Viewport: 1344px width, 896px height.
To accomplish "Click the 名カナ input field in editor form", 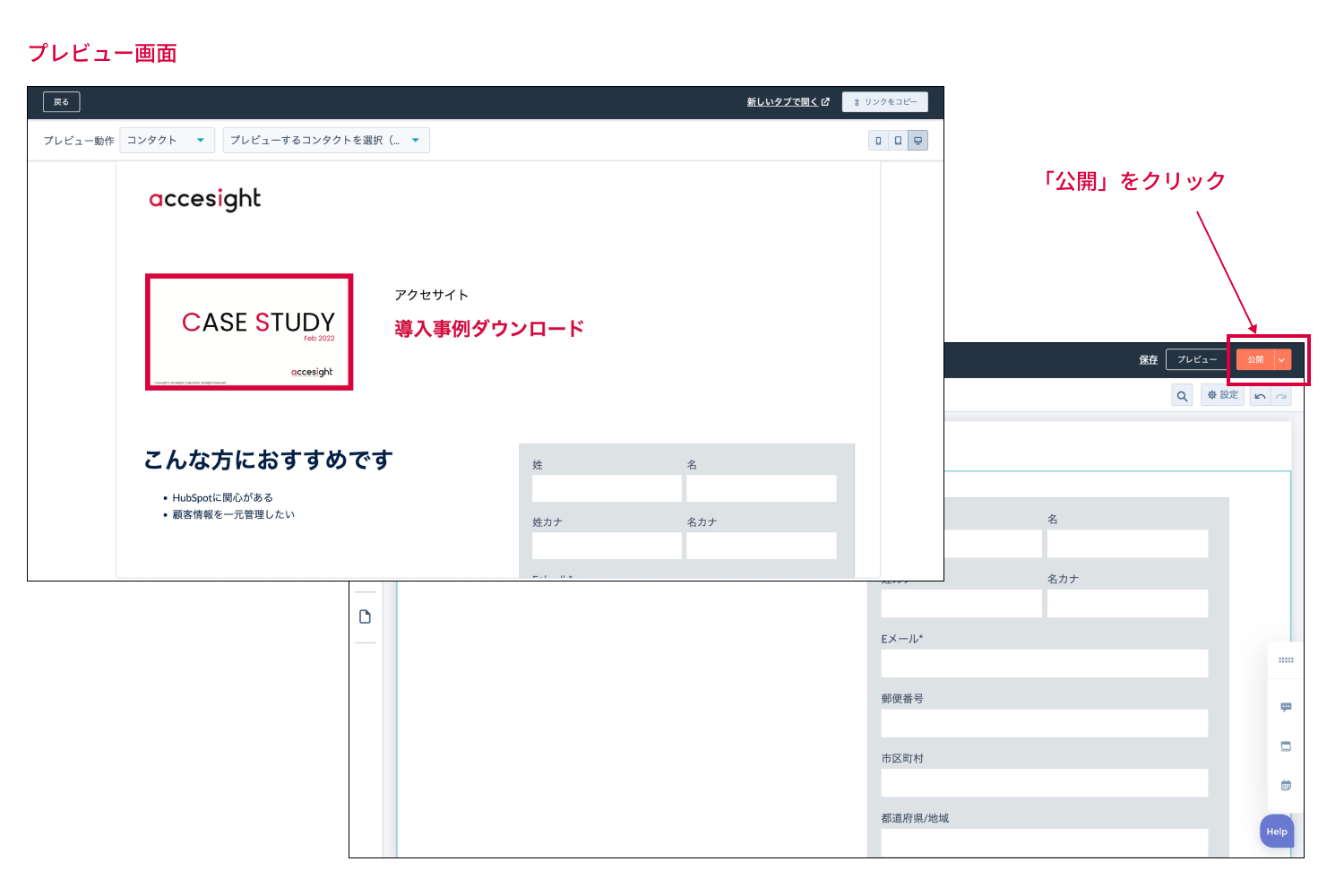I will [1127, 603].
